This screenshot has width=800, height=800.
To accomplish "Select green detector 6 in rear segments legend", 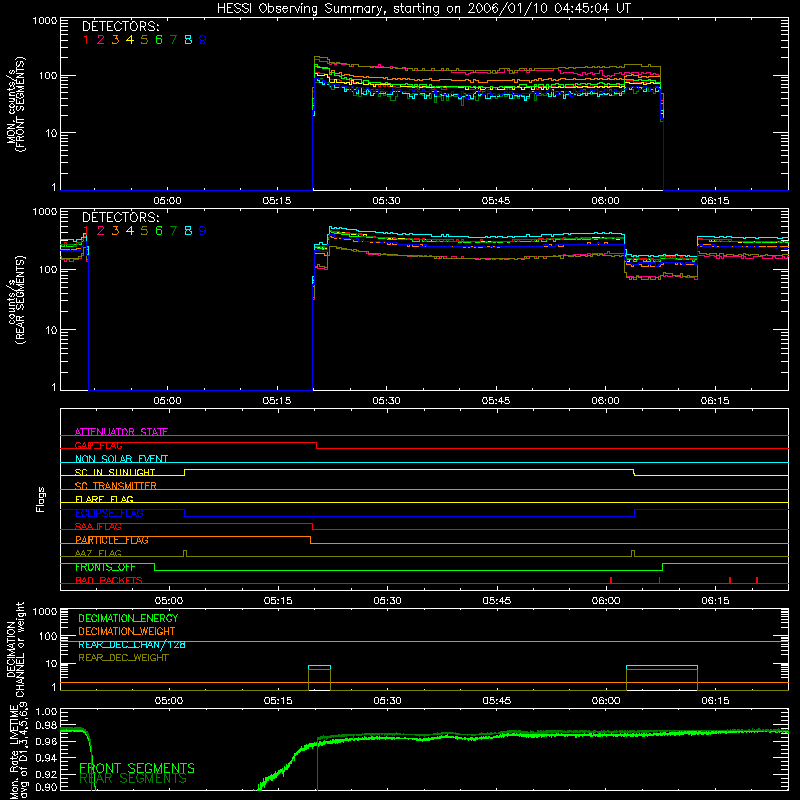I will [x=159, y=231].
